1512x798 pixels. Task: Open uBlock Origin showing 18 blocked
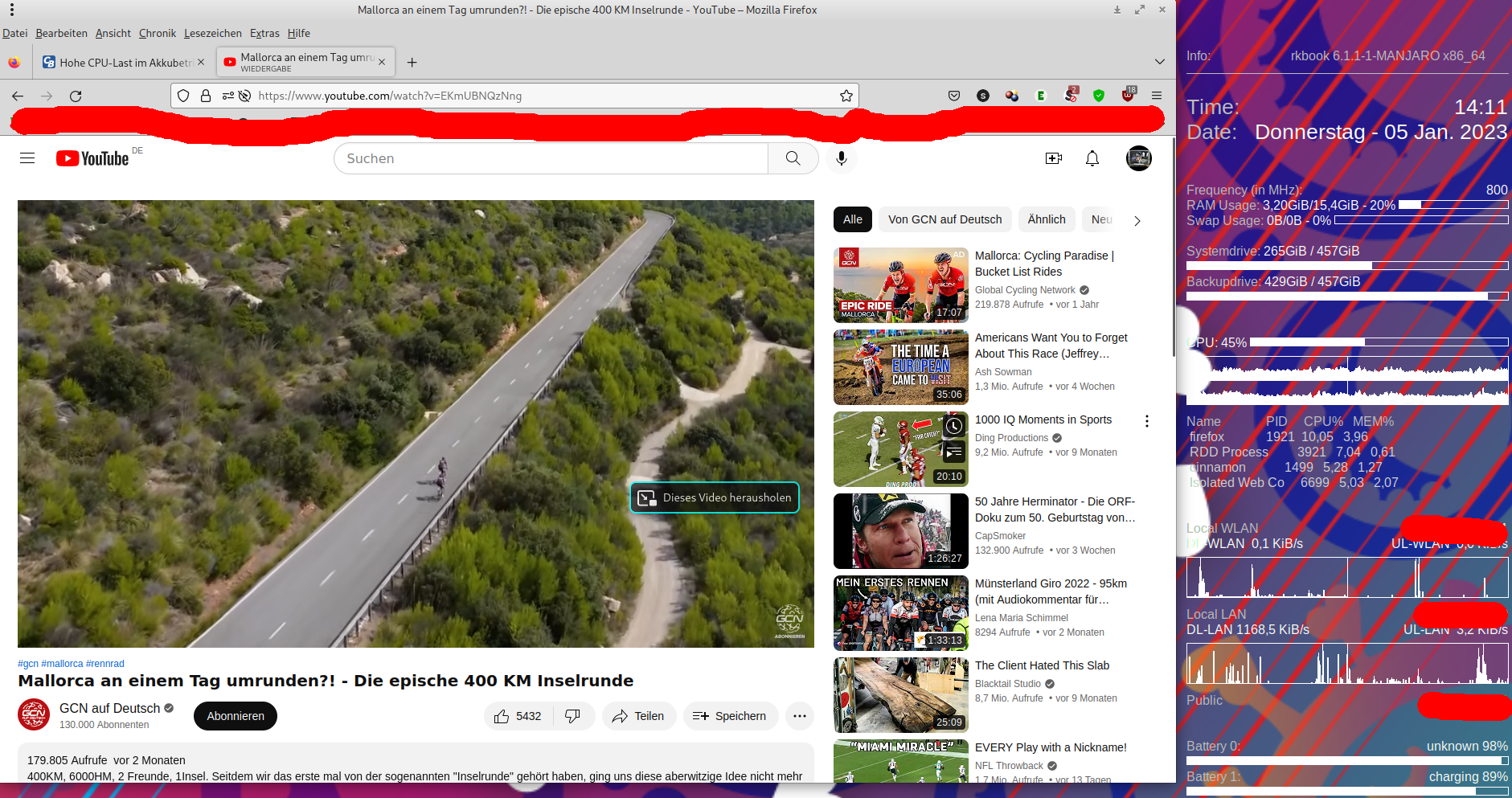(1129, 95)
